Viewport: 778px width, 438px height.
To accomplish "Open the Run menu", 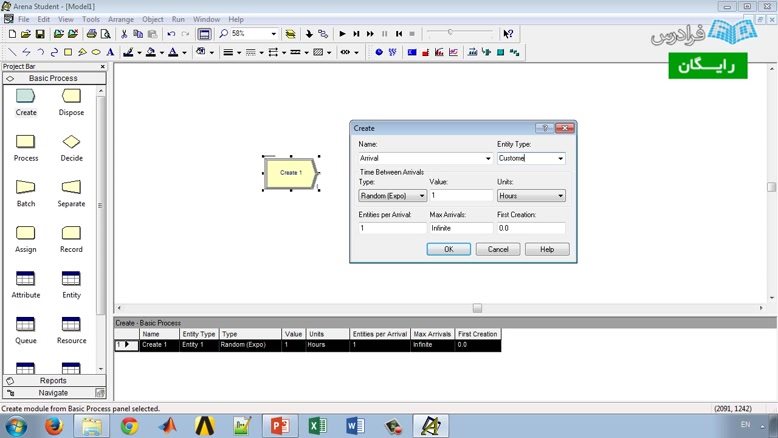I will click(178, 19).
